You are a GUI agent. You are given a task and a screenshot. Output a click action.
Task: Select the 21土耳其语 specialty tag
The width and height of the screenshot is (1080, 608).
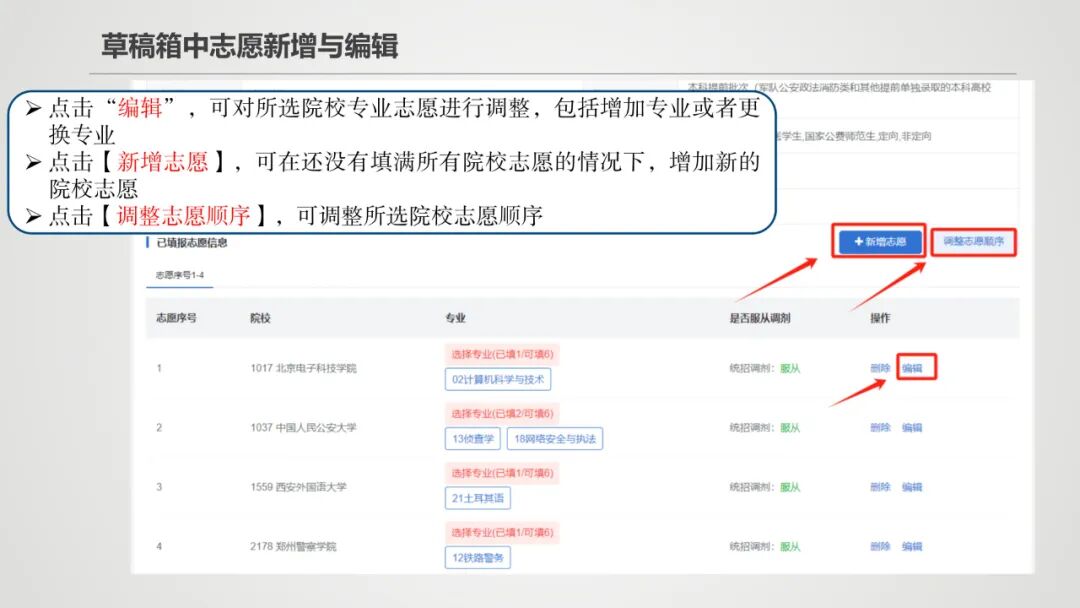tap(477, 498)
